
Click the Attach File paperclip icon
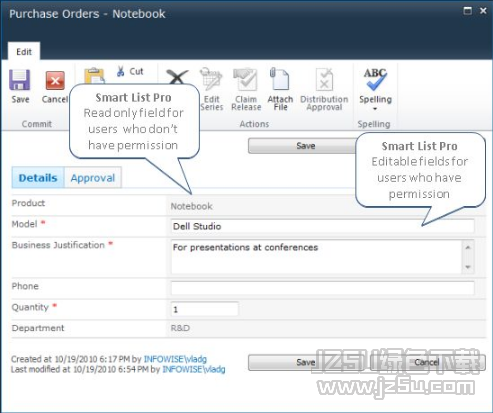279,79
